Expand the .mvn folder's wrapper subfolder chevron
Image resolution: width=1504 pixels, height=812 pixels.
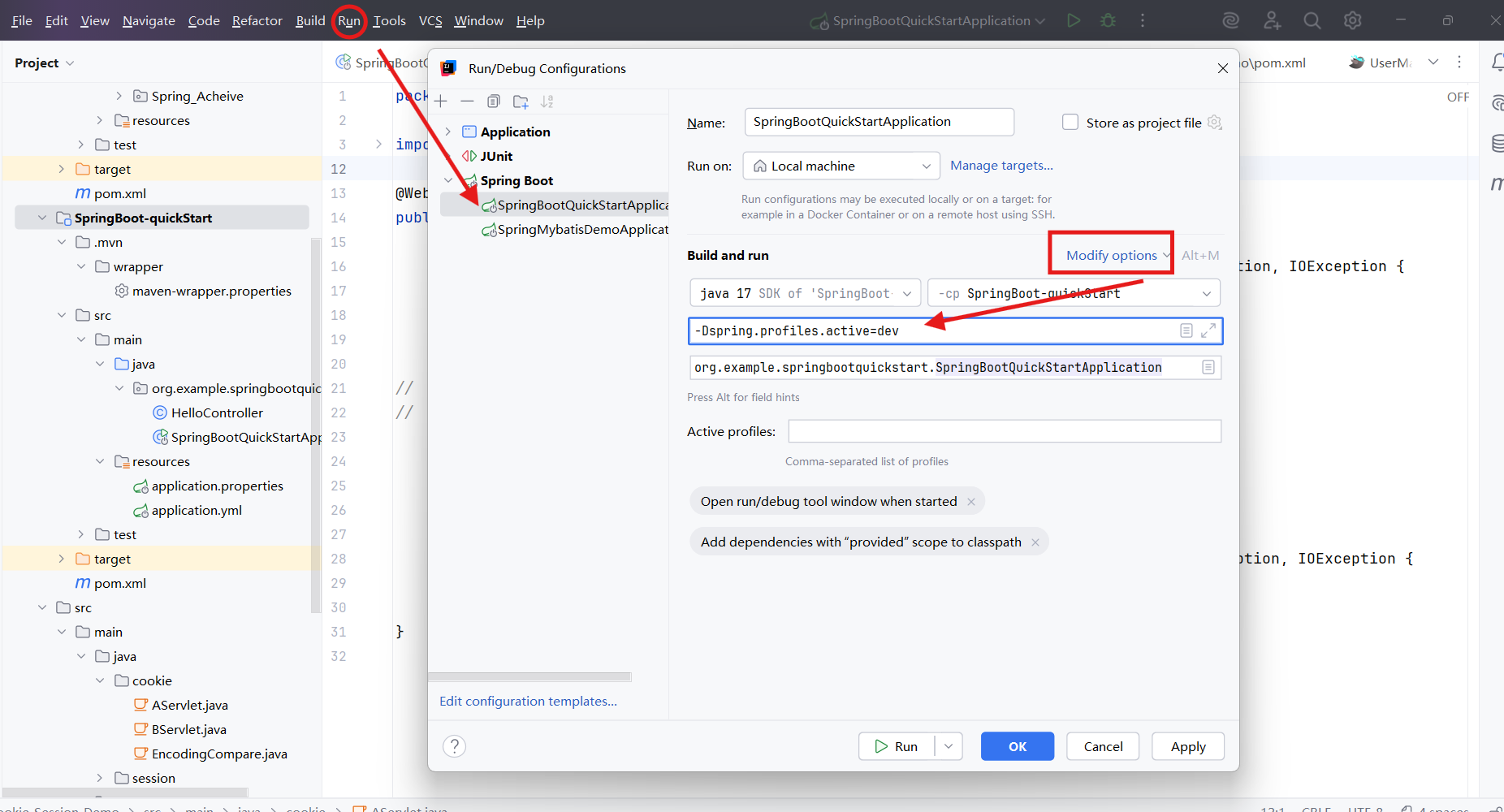click(x=80, y=266)
